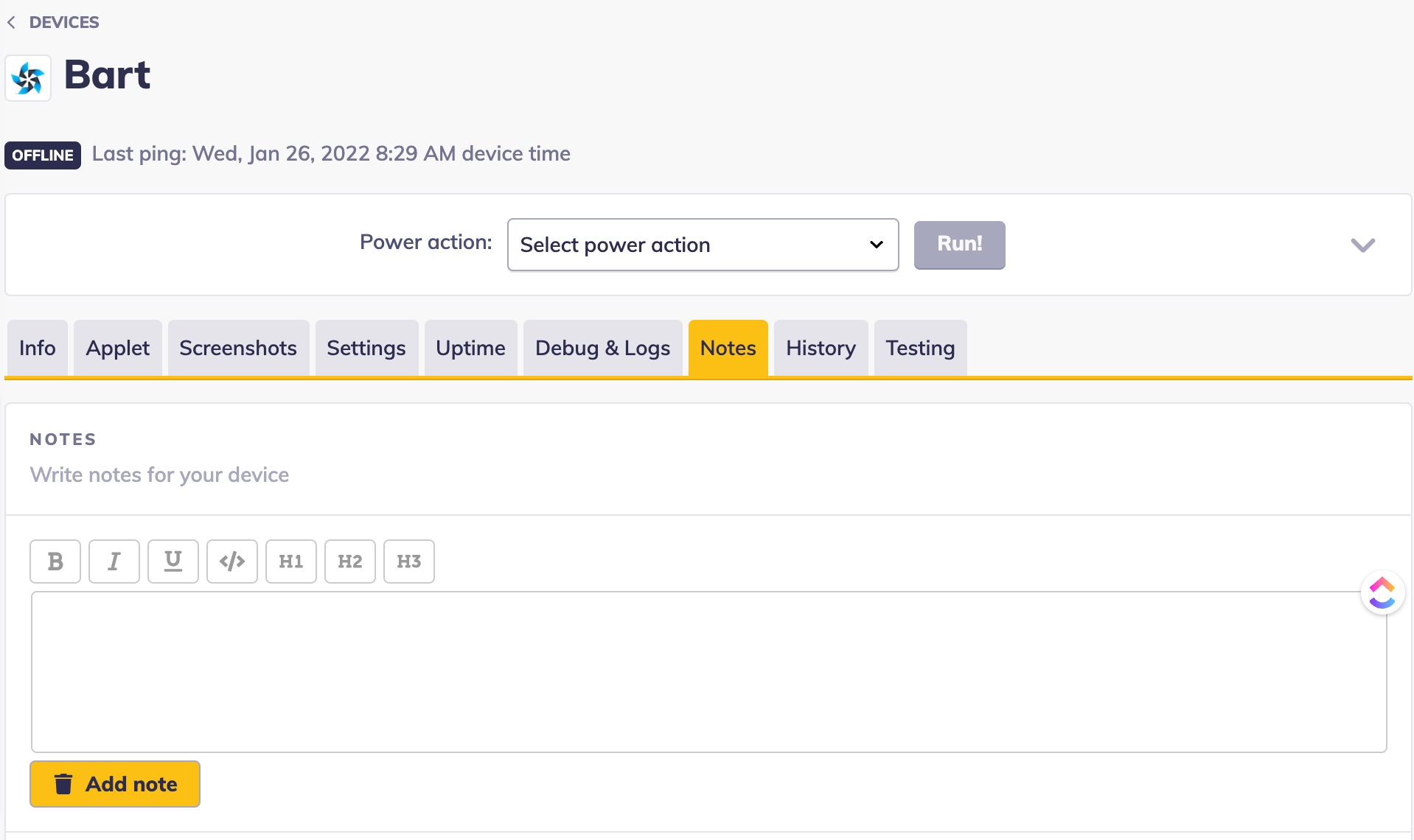
Task: Click the Add note button
Action: (x=115, y=784)
